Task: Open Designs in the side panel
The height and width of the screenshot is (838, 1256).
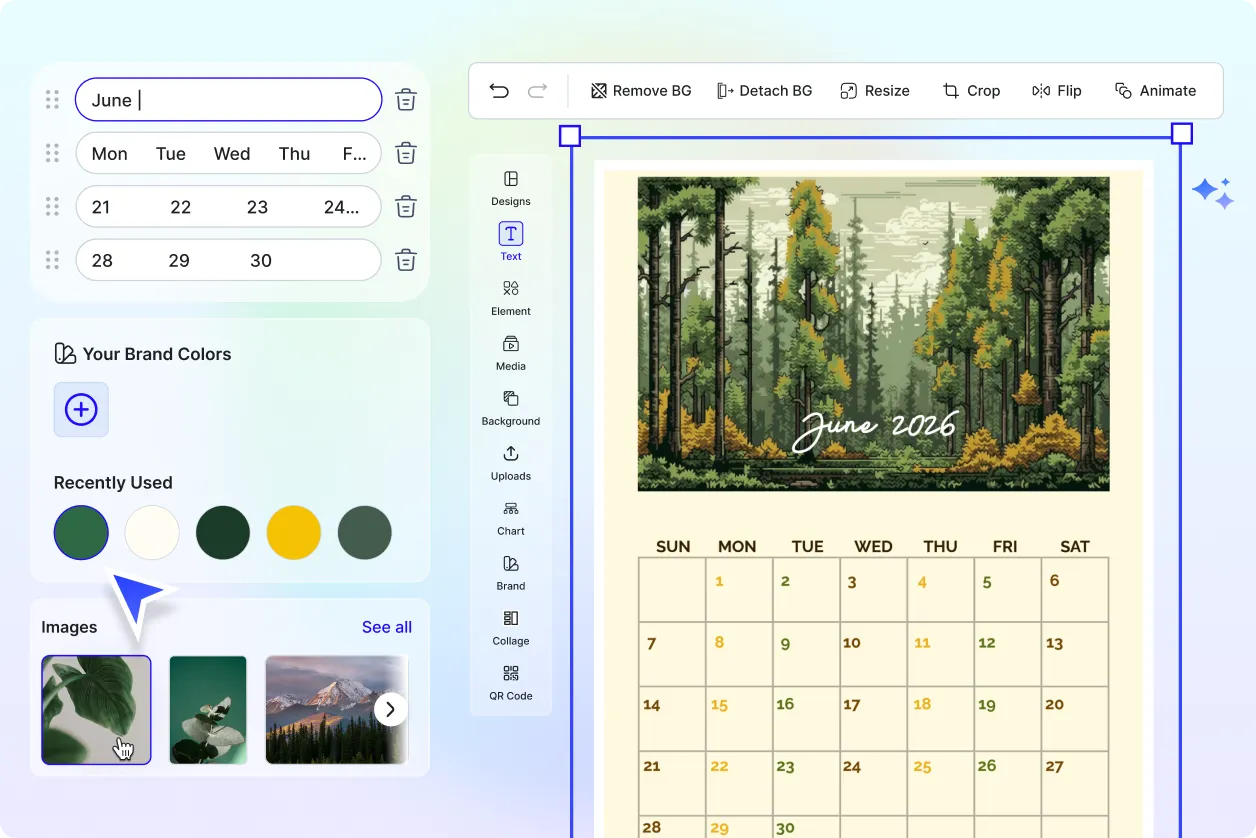Action: coord(511,187)
